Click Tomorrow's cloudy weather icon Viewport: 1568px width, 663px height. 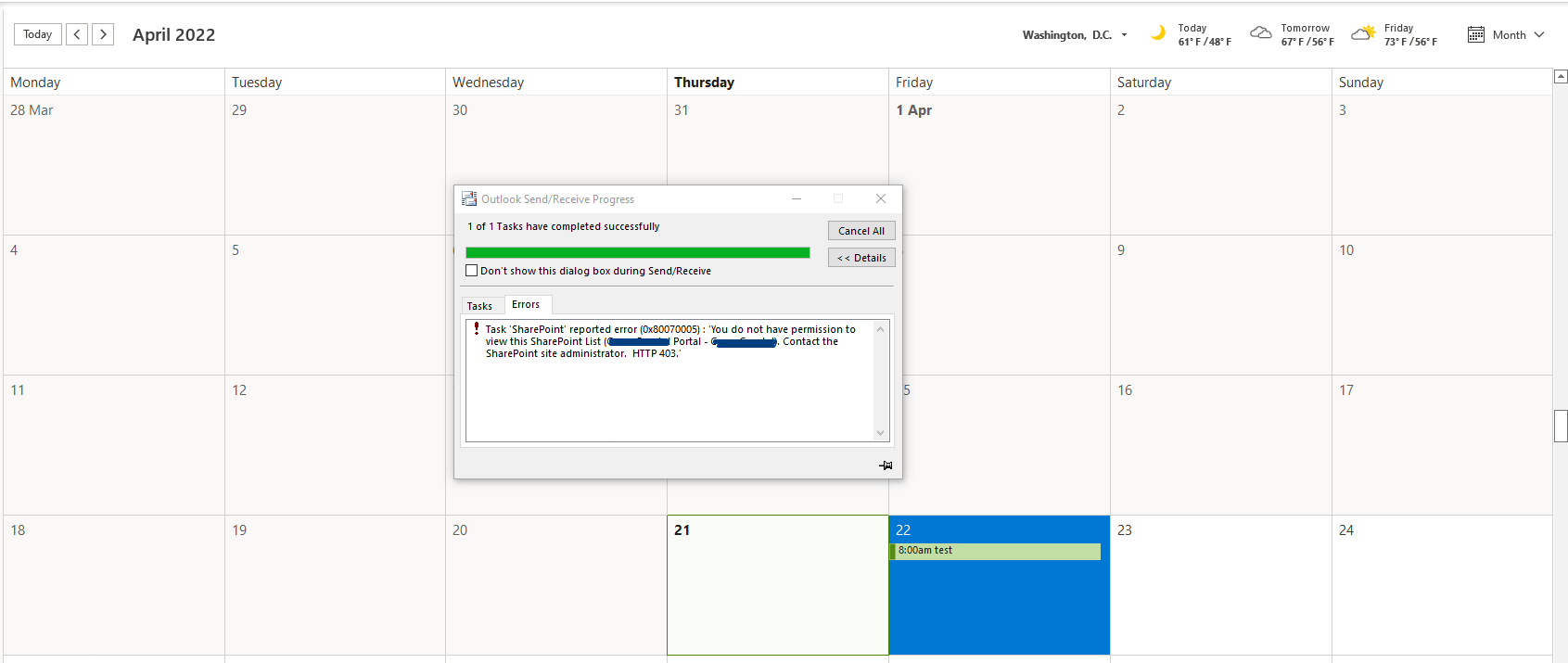[x=1261, y=33]
